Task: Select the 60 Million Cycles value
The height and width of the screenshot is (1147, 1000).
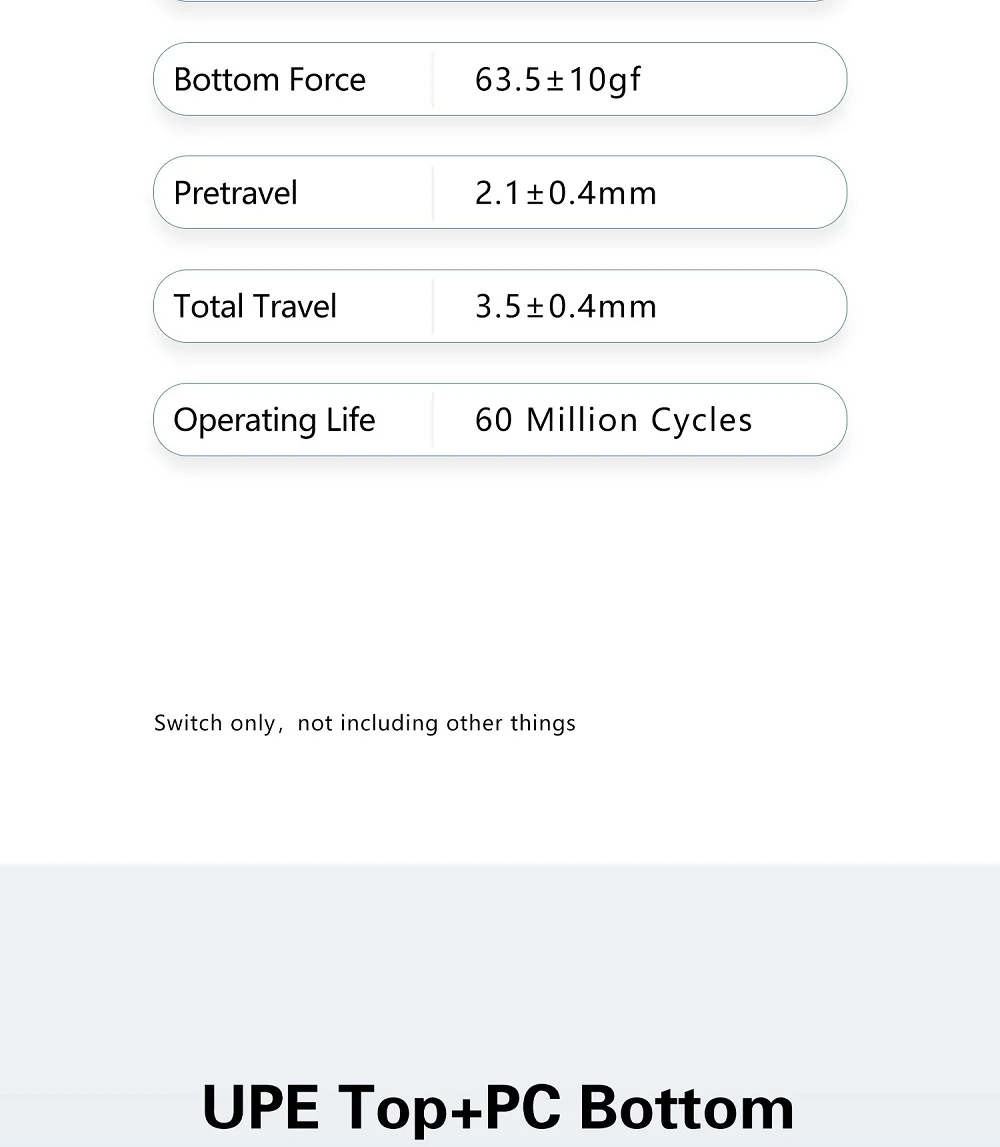Action: 613,420
